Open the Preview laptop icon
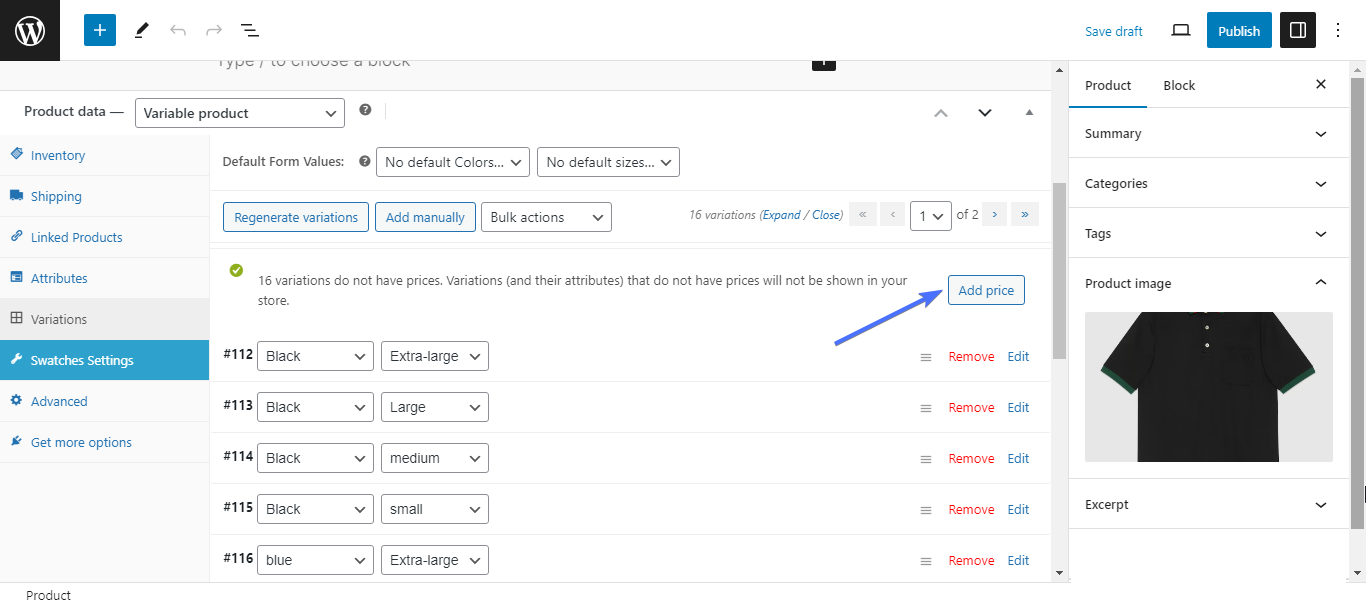The height and width of the screenshot is (607, 1366). click(x=1181, y=31)
